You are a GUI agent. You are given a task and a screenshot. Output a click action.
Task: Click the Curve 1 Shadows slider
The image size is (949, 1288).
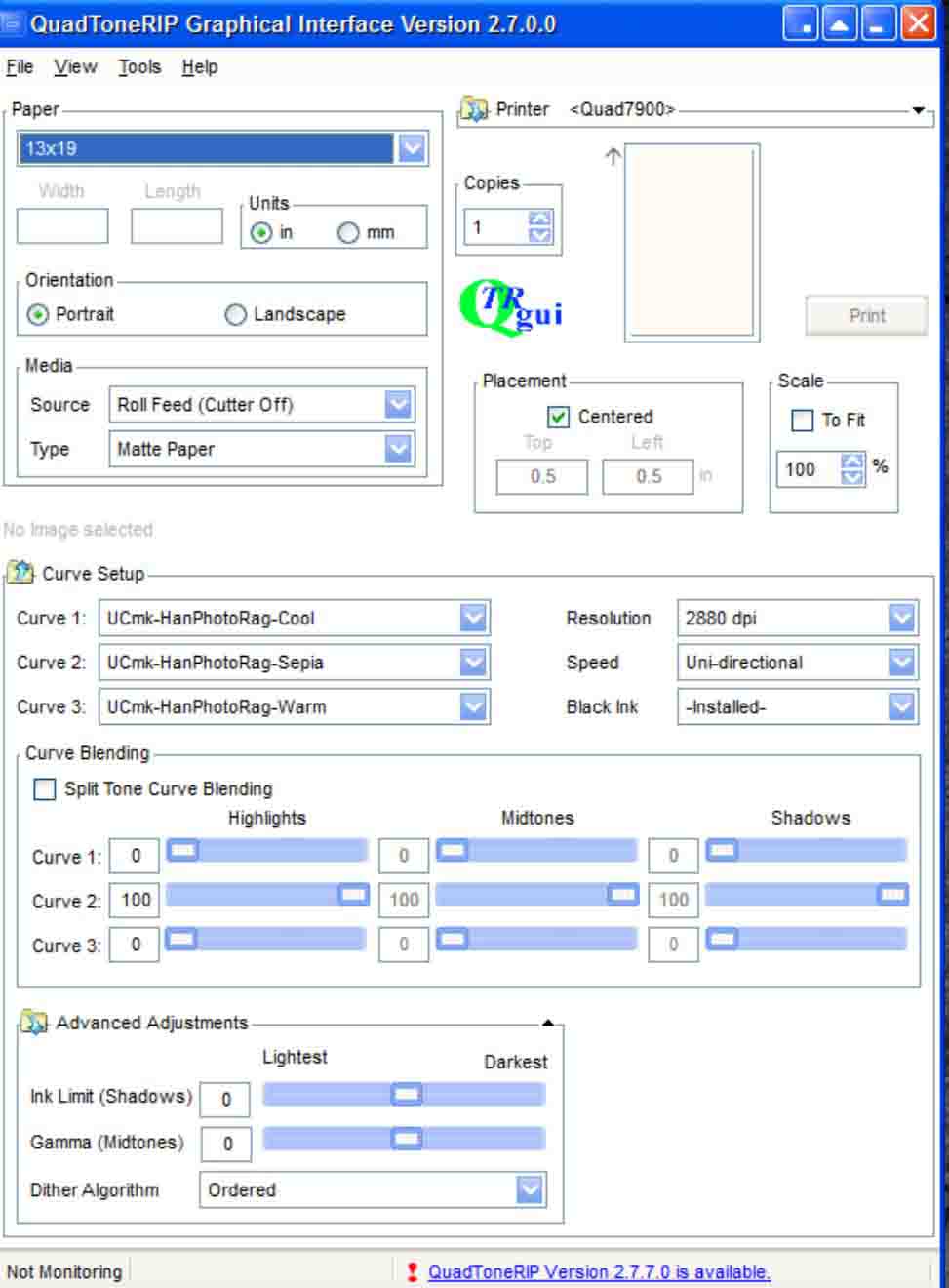(807, 851)
